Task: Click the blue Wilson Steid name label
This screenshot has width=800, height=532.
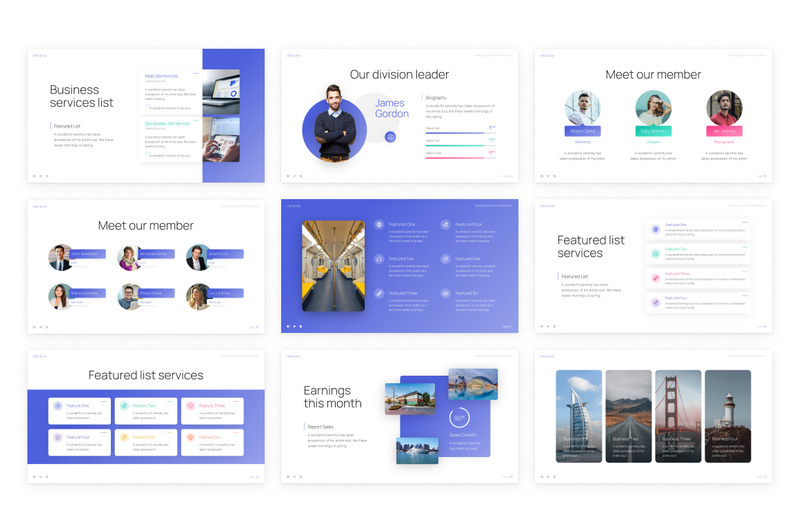Action: tap(583, 131)
